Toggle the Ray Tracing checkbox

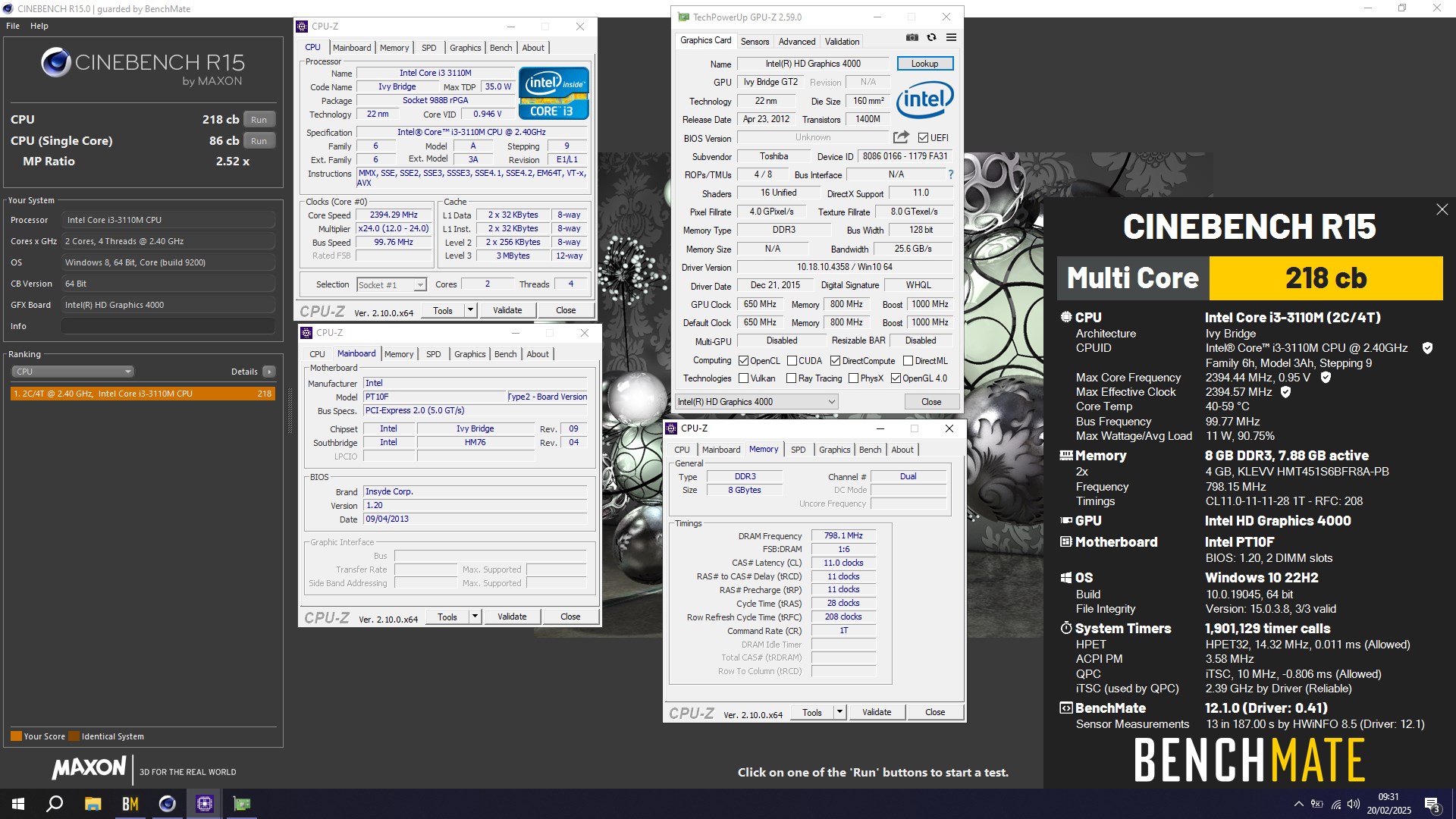pos(791,378)
